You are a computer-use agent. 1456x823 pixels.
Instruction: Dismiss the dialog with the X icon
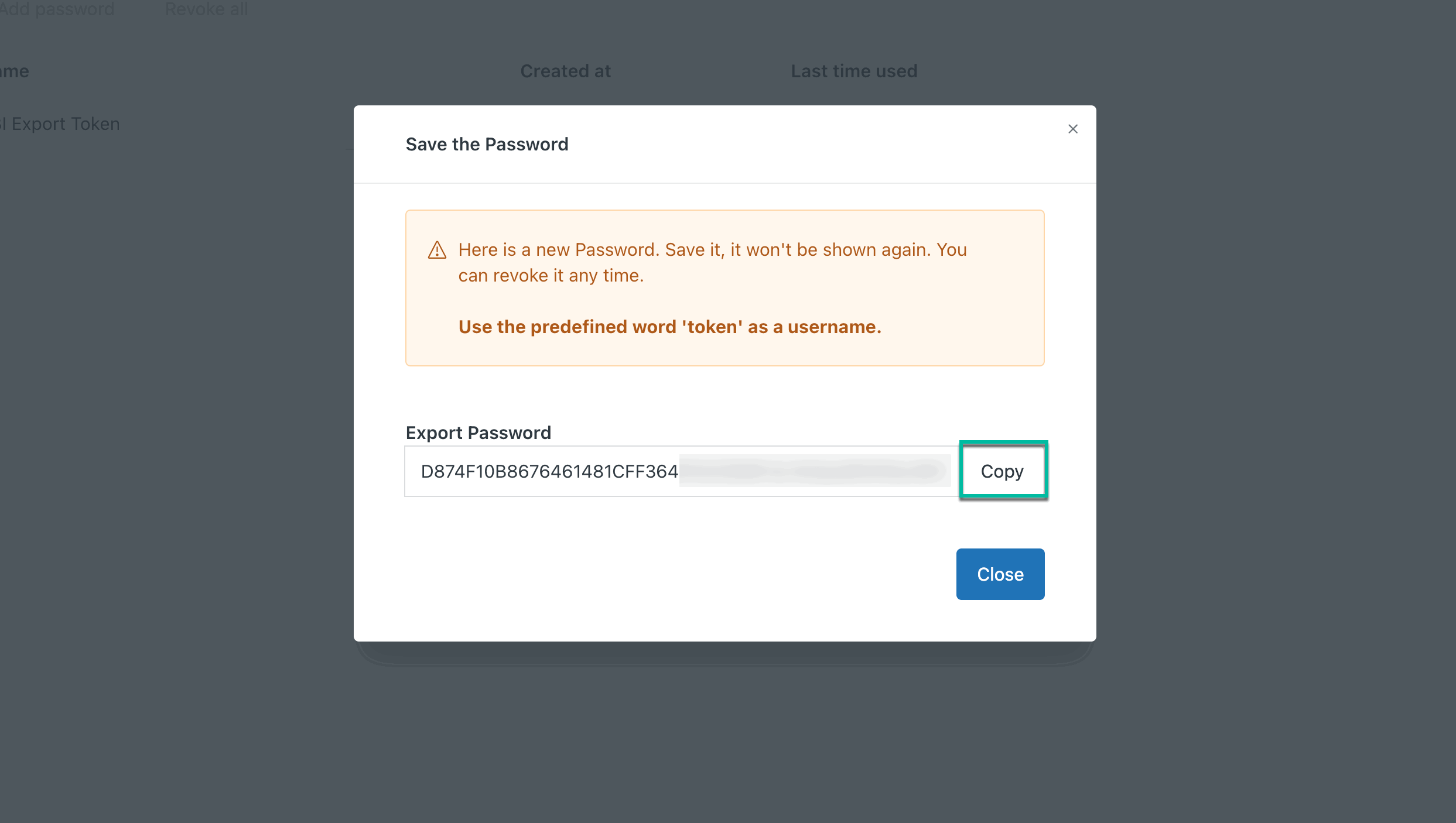pyautogui.click(x=1072, y=129)
